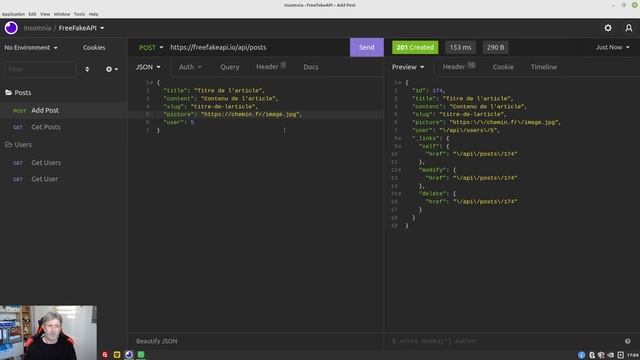The height and width of the screenshot is (360, 640).
Task: Switch to the response Header tab
Action: [459, 67]
